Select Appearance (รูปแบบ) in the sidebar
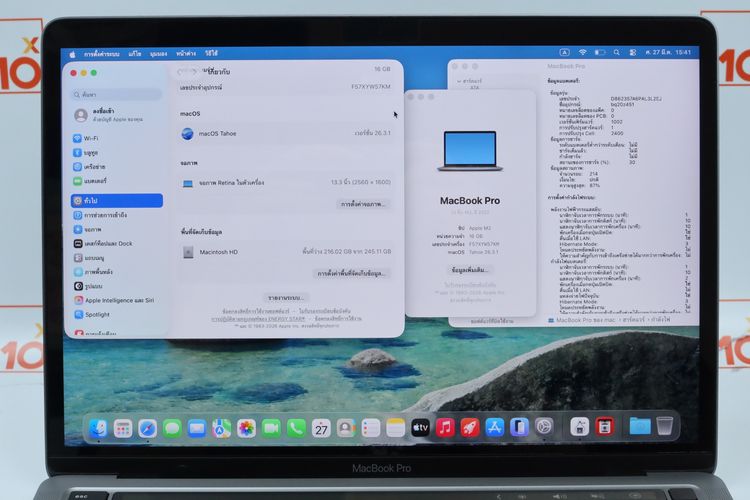Viewport: 750px width, 500px height. pyautogui.click(x=117, y=286)
